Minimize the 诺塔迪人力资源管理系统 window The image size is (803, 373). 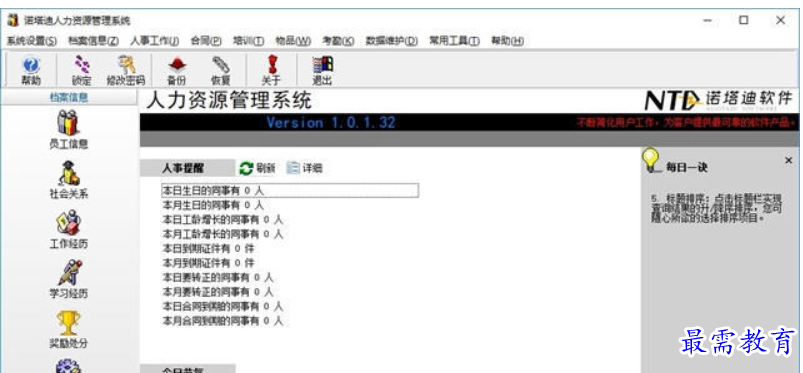coord(708,20)
